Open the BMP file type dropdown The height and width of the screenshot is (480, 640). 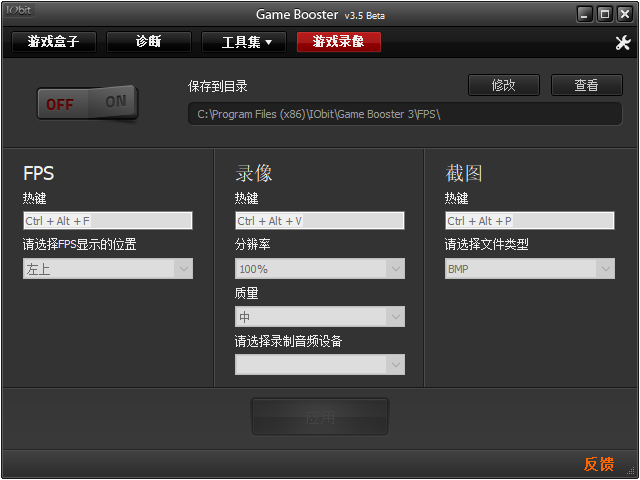point(530,269)
